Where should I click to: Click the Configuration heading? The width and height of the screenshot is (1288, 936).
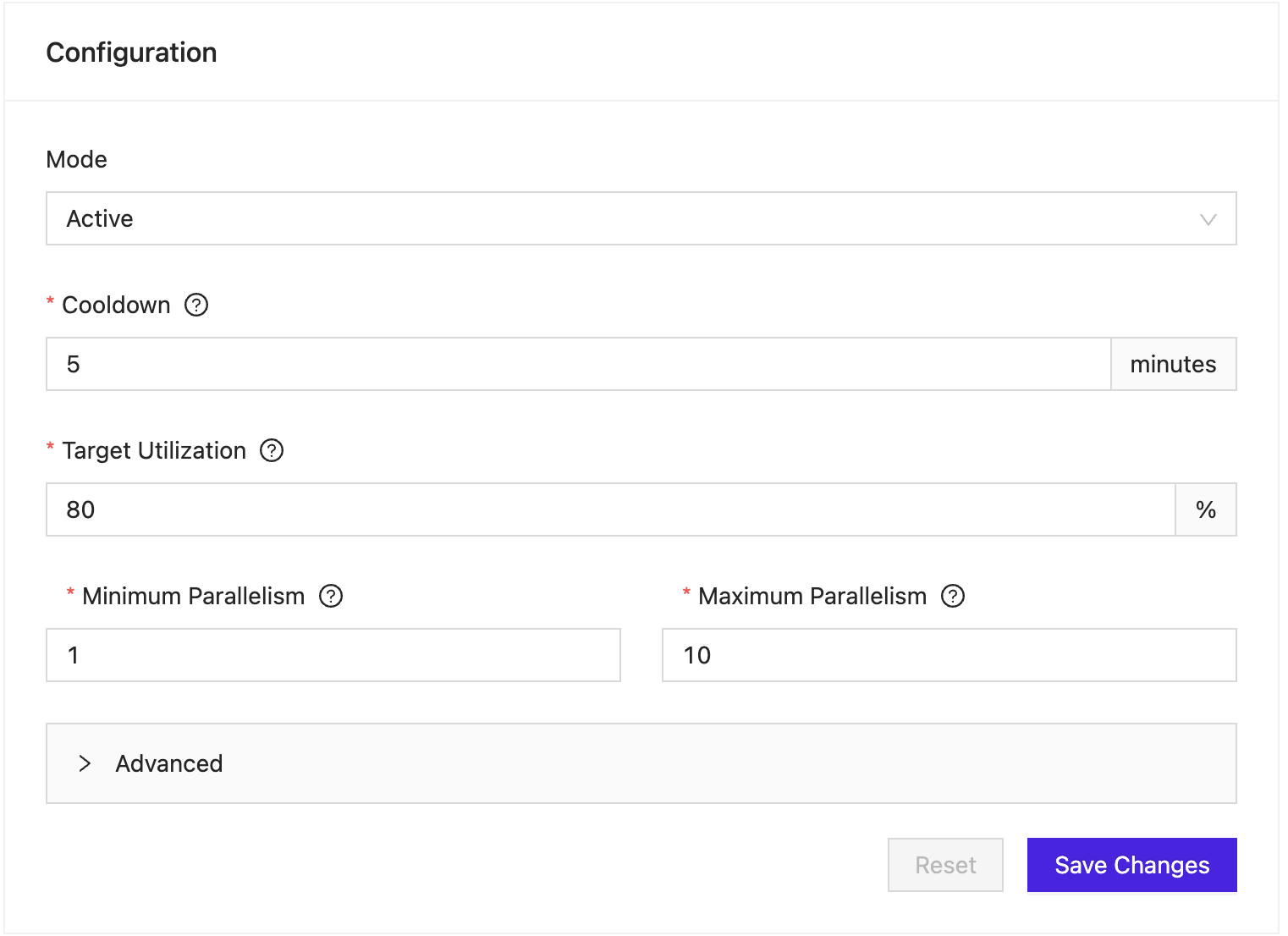(132, 52)
